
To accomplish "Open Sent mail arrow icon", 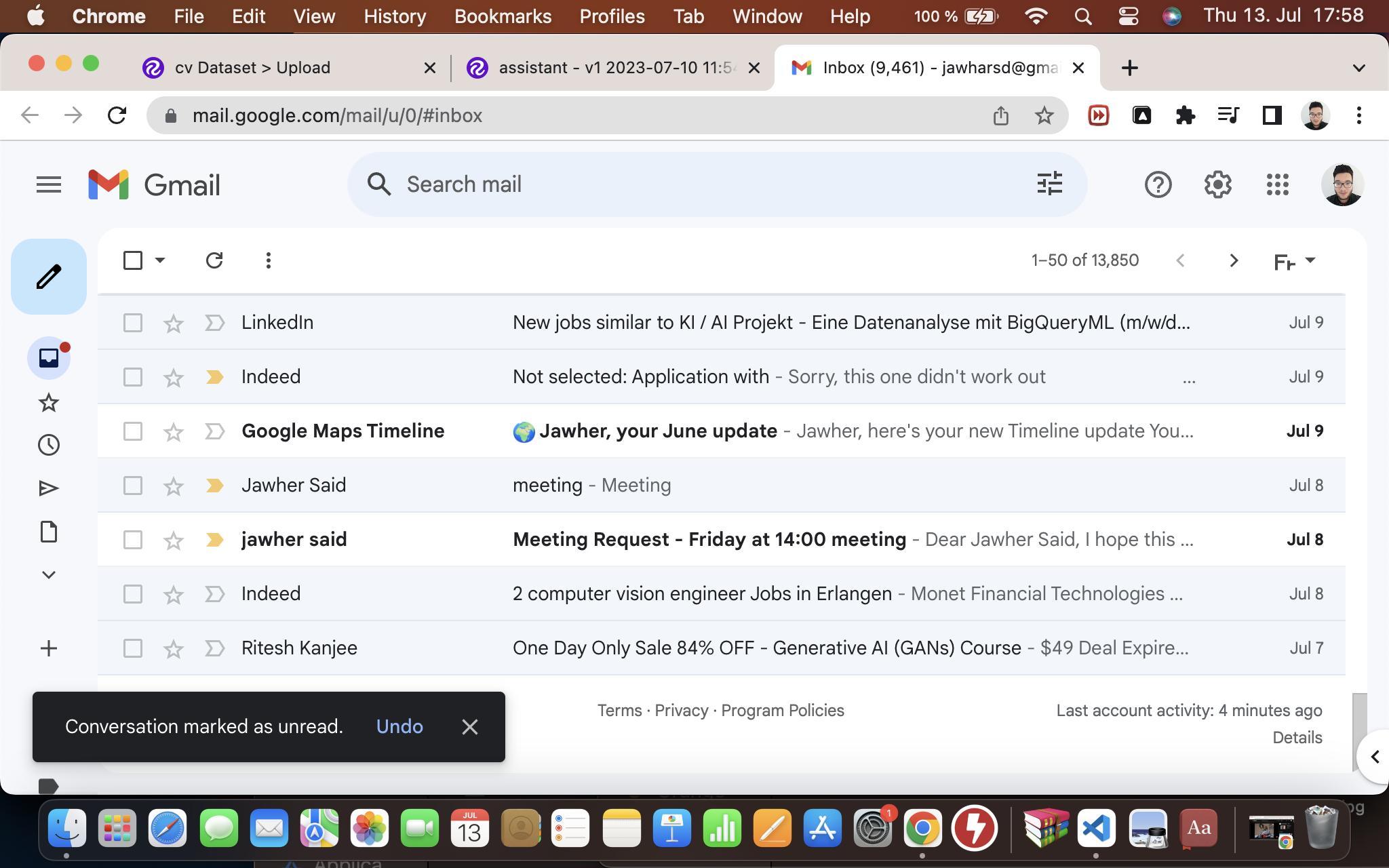I will point(49,488).
